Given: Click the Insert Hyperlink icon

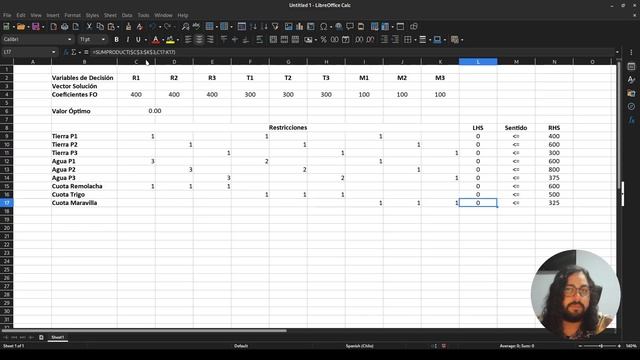Looking at the screenshot, I should 339,27.
